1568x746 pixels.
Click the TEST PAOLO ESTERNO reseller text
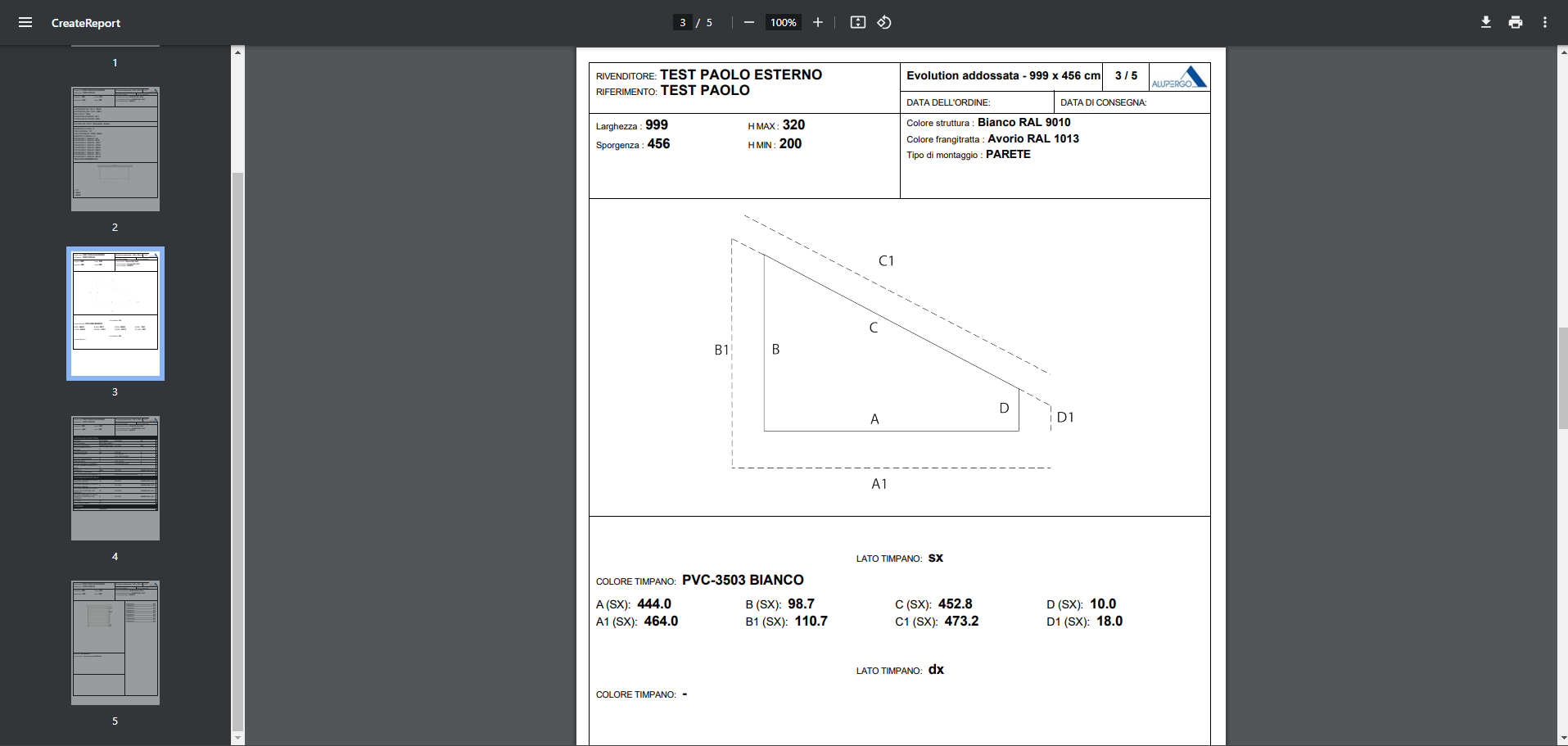[741, 75]
